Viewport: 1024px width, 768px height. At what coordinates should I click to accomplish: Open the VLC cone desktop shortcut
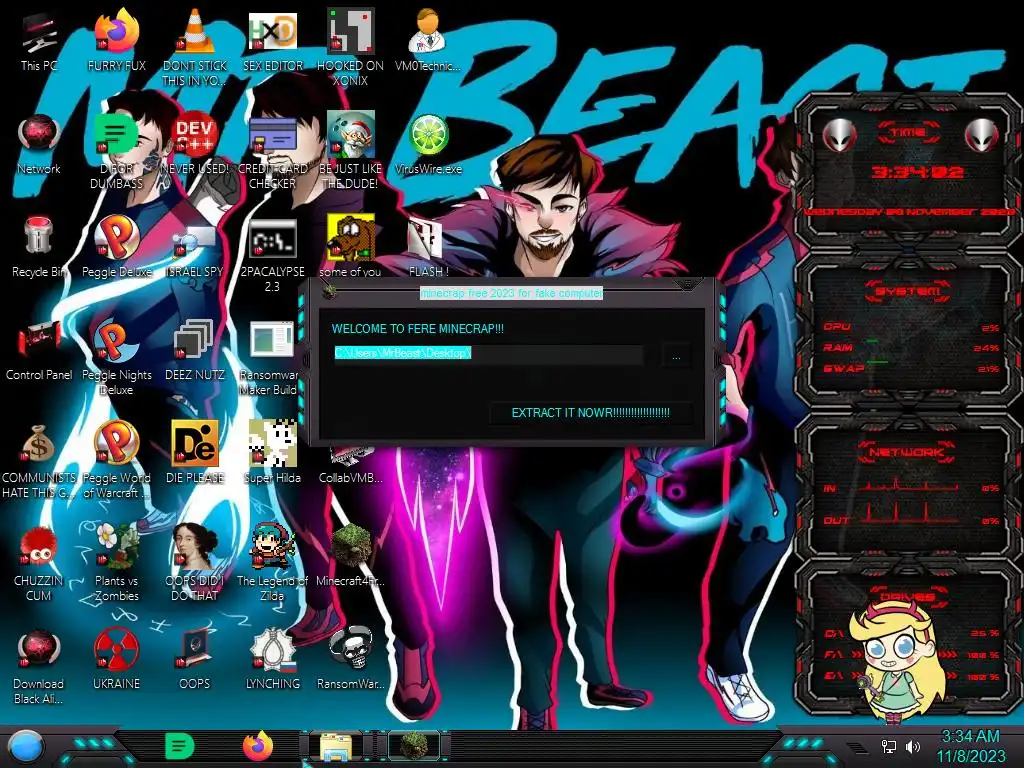click(195, 48)
